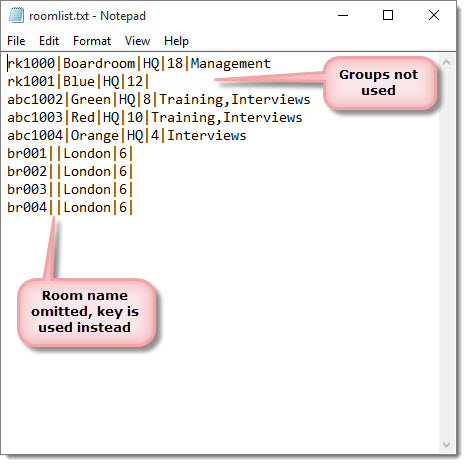
Task: Open the Help menu
Action: coord(176,41)
